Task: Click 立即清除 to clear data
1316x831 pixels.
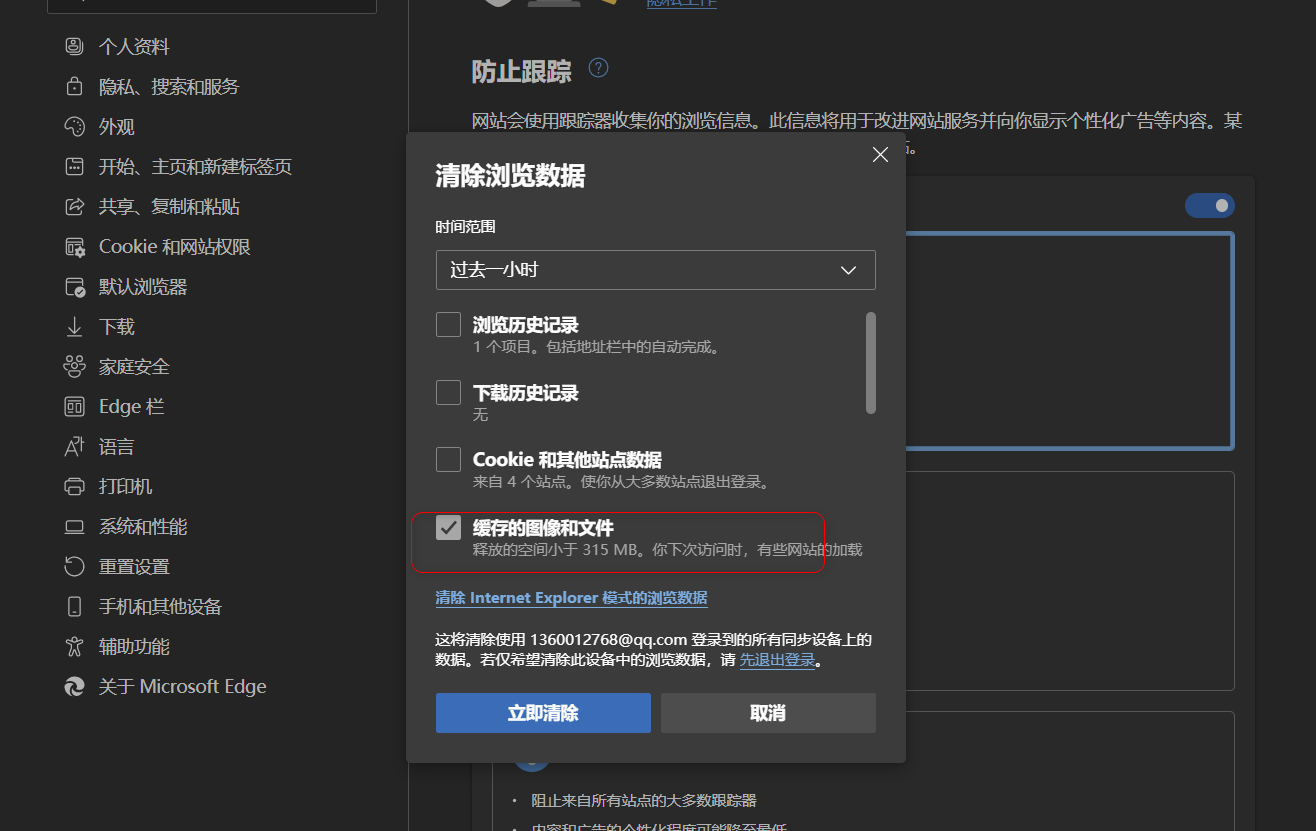Action: (543, 712)
